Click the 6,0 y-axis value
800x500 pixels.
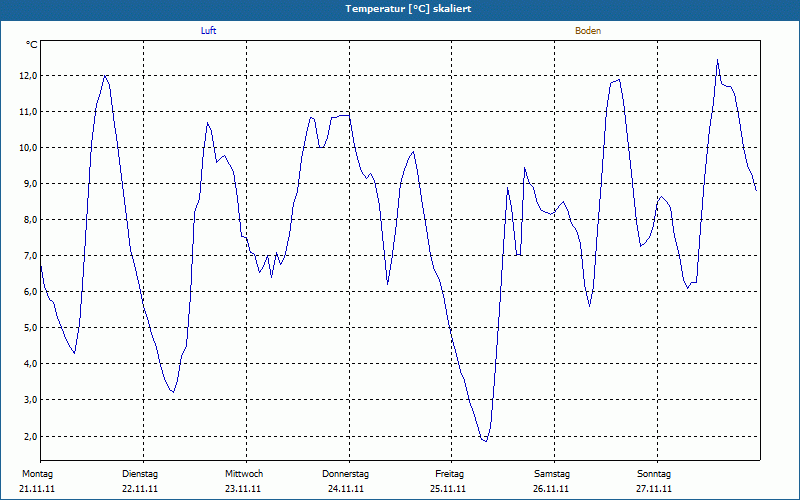(x=30, y=291)
